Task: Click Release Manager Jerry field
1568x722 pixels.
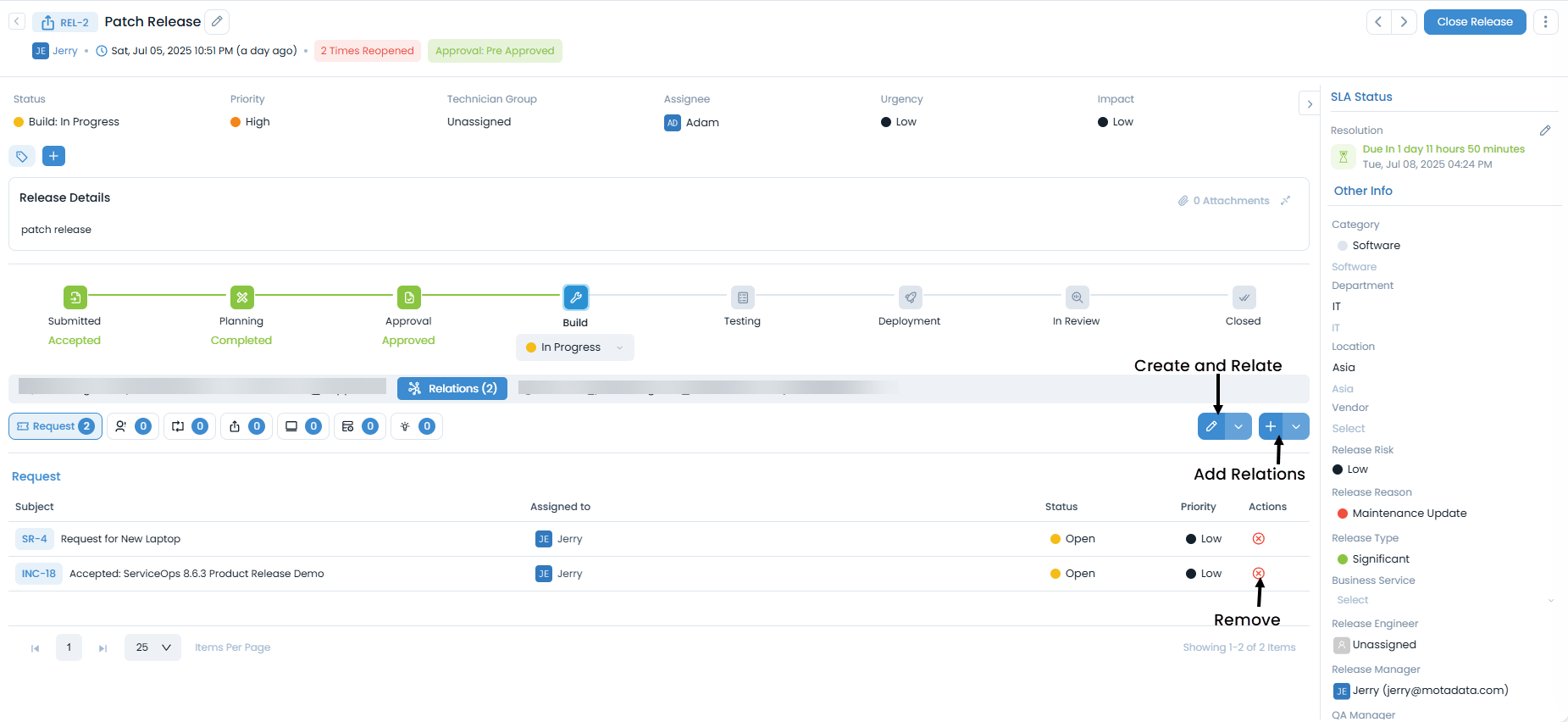Action: pos(1421,691)
